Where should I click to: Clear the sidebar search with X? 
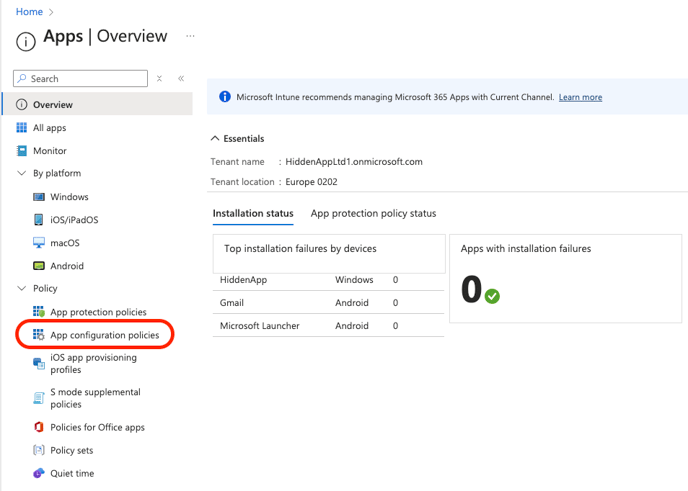[x=159, y=79]
